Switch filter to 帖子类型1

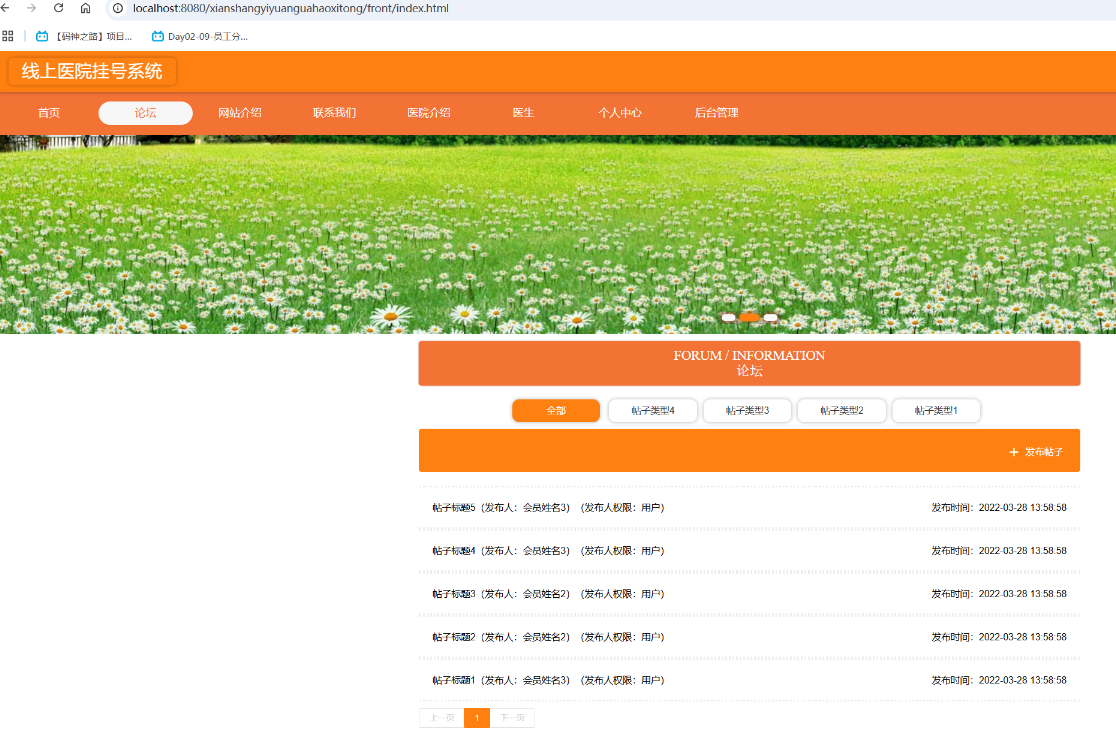pyautogui.click(x=936, y=410)
